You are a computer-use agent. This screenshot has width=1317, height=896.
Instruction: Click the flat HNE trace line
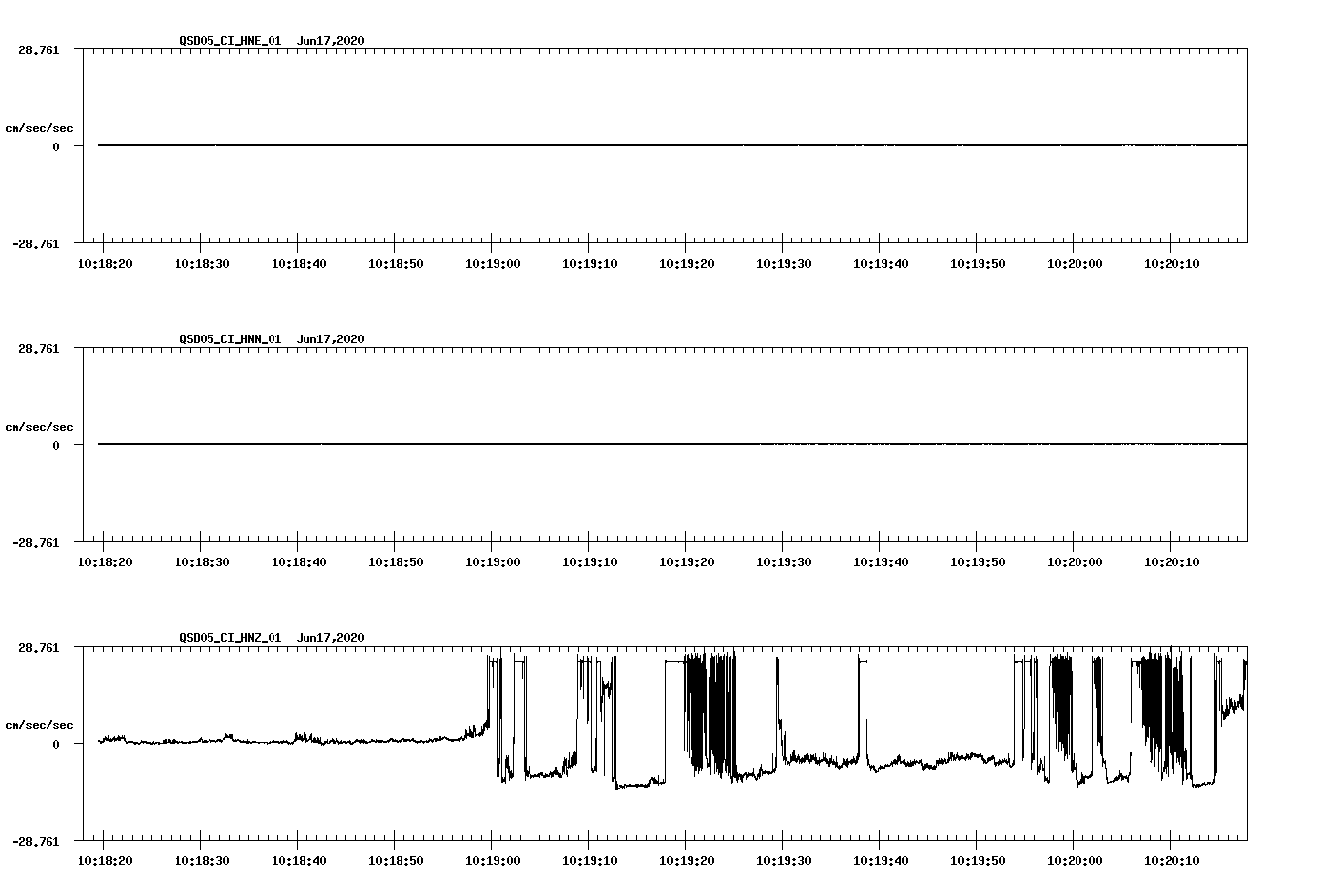tap(672, 145)
